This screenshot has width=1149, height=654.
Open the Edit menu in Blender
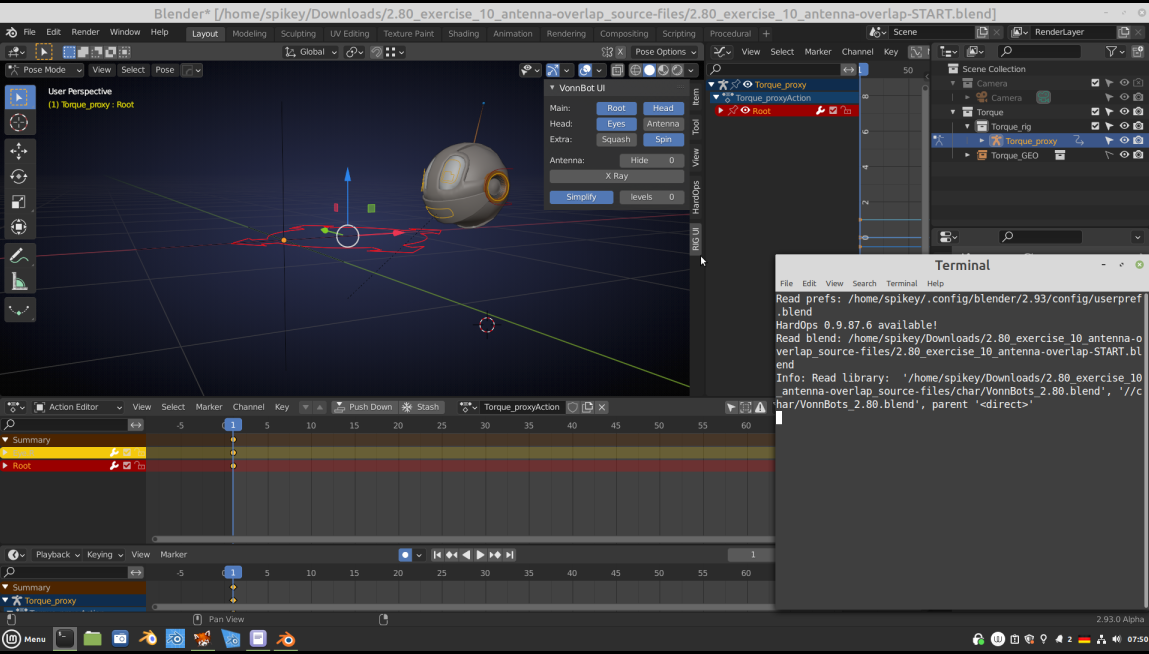pyautogui.click(x=53, y=32)
